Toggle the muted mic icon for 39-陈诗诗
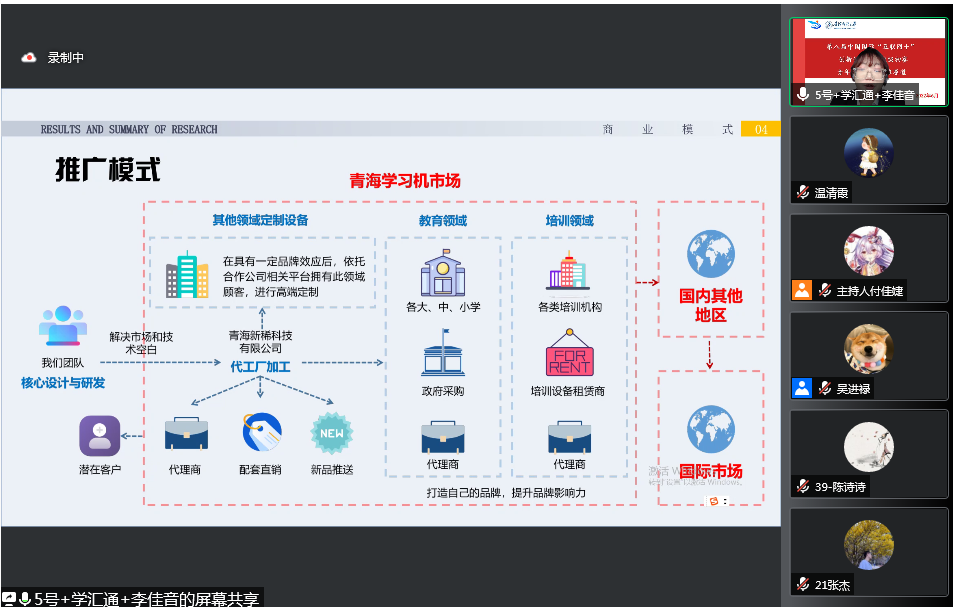Image resolution: width=953 pixels, height=607 pixels. point(802,486)
